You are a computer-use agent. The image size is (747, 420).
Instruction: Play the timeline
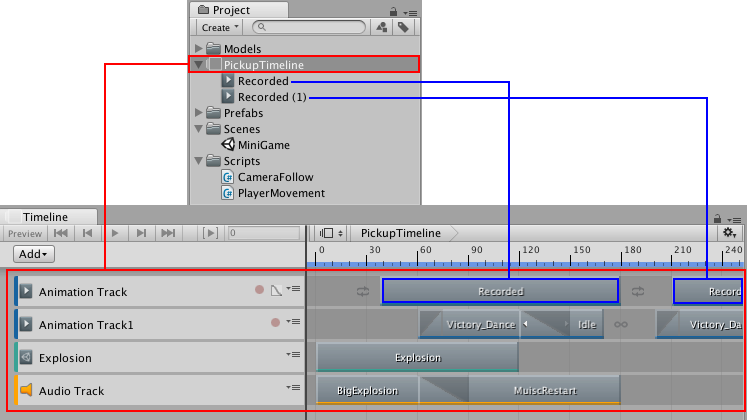pos(115,233)
